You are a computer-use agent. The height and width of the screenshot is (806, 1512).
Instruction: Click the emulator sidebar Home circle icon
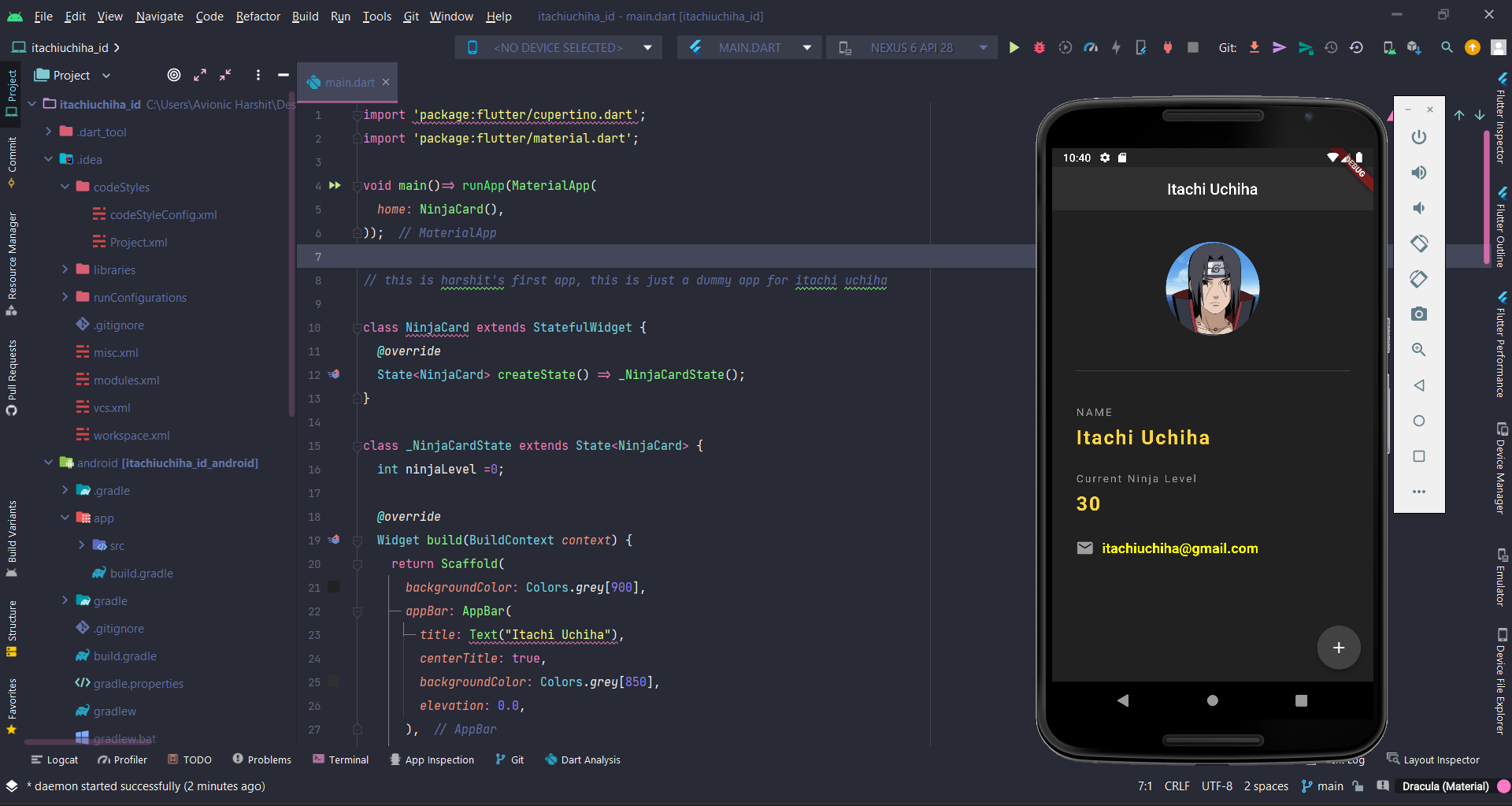tap(1419, 421)
